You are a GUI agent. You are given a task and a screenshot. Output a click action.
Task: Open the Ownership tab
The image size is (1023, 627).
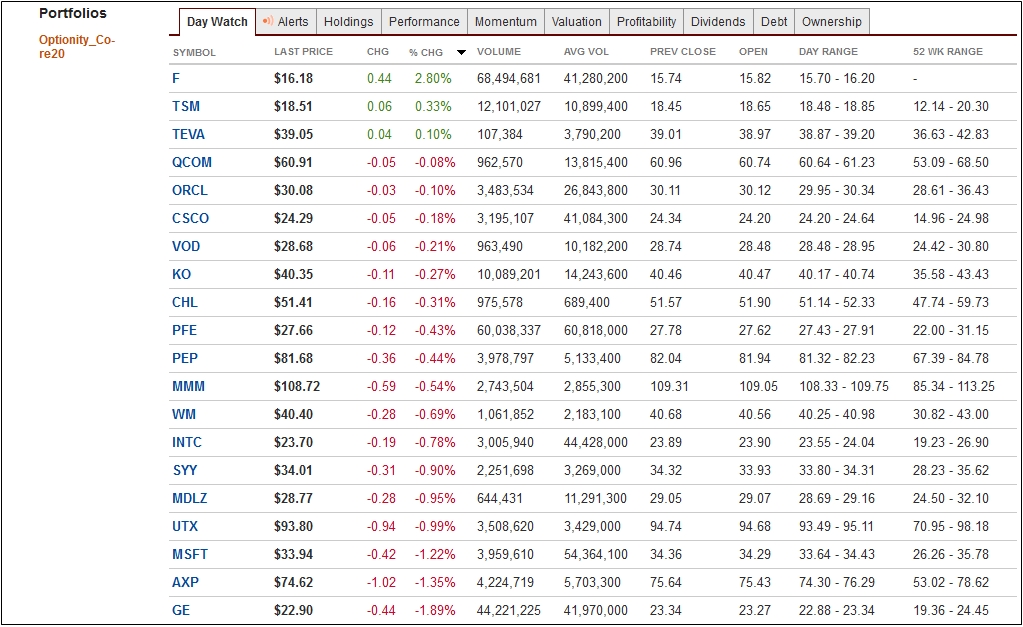click(x=832, y=22)
